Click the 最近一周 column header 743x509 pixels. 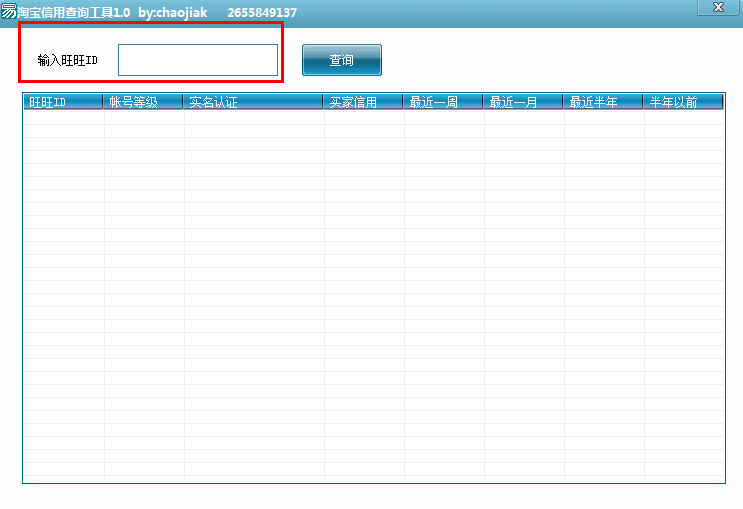click(x=443, y=102)
